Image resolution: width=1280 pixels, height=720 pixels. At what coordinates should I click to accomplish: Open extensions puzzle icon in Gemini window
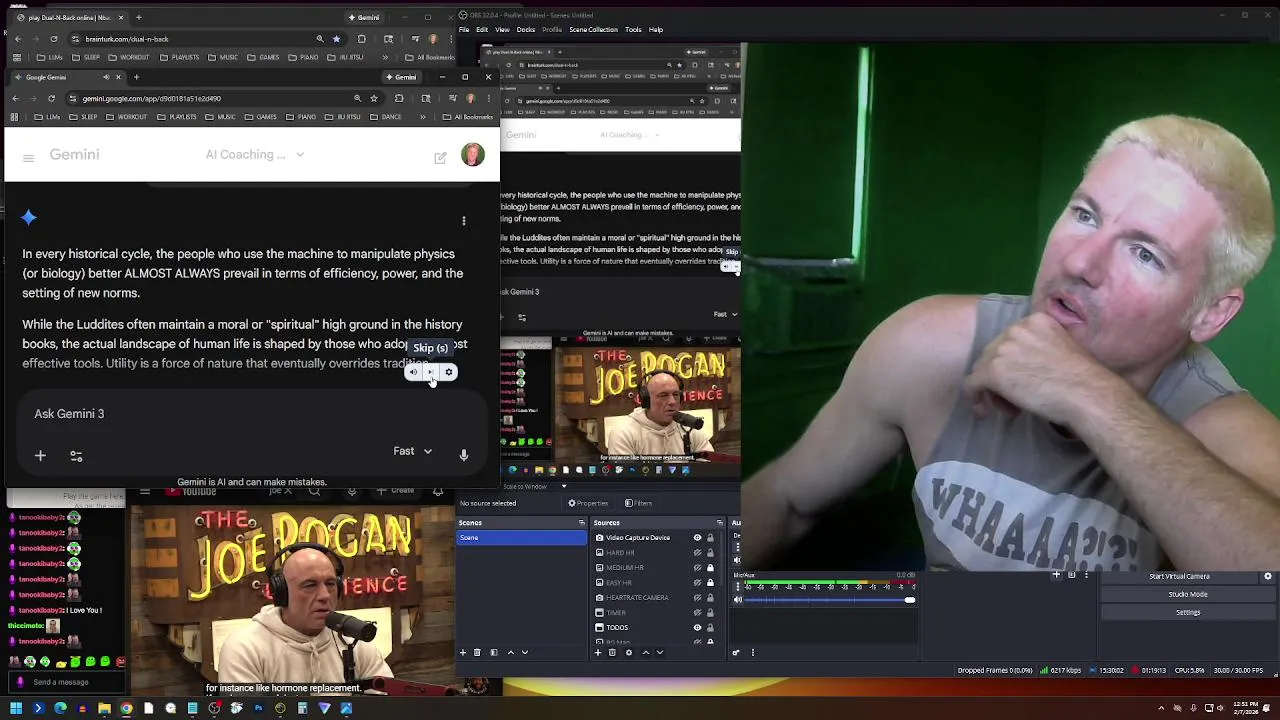pos(399,98)
